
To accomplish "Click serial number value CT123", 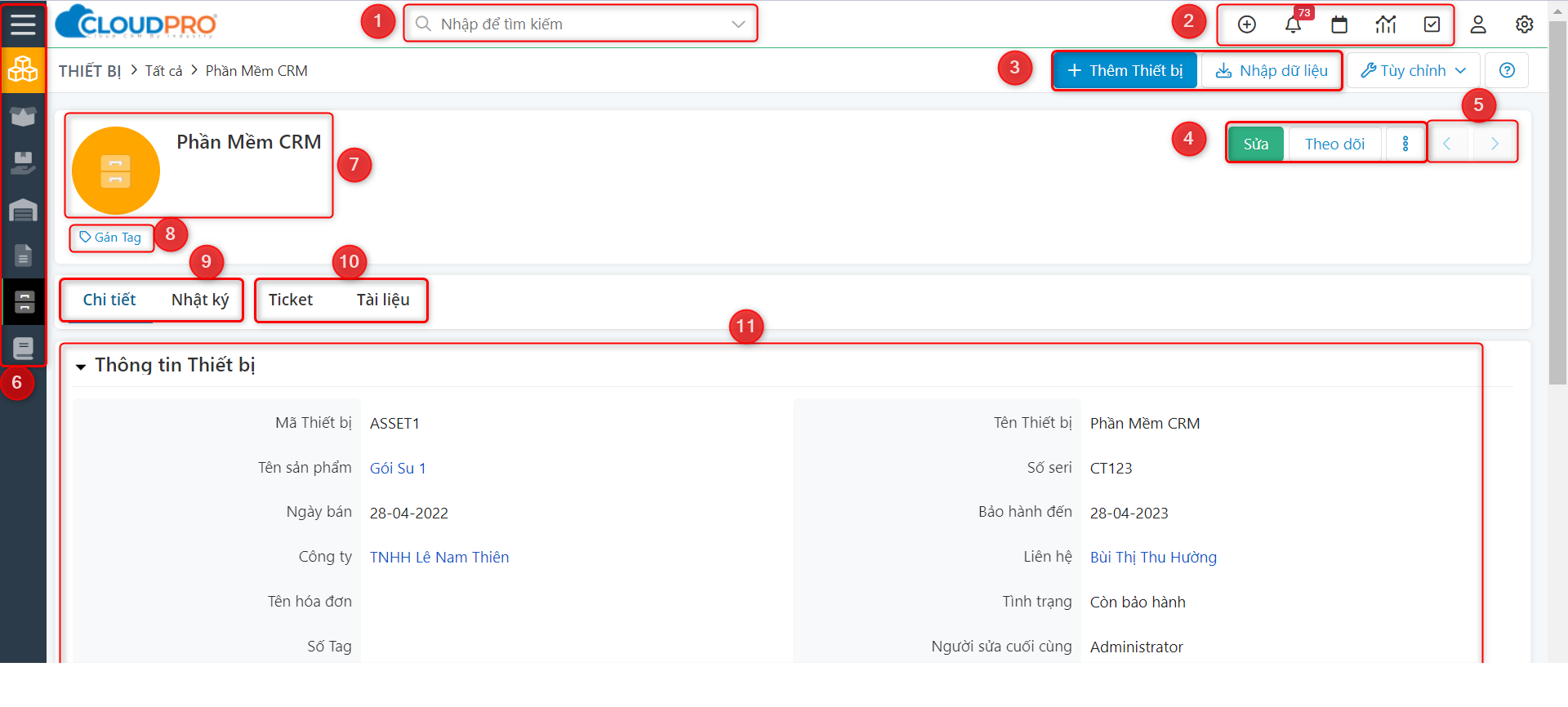I will tap(1111, 468).
